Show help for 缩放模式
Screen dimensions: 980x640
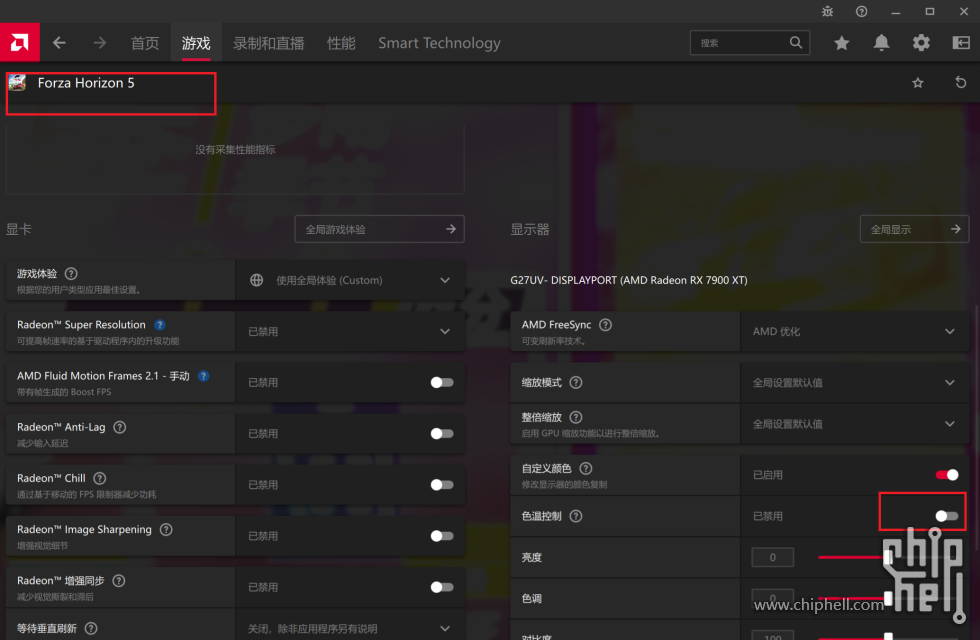[x=576, y=382]
